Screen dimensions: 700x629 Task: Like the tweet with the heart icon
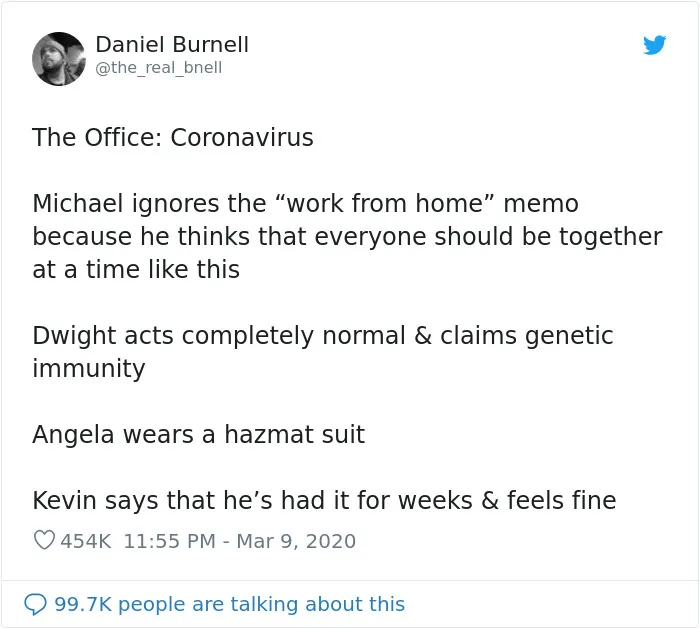[x=44, y=540]
